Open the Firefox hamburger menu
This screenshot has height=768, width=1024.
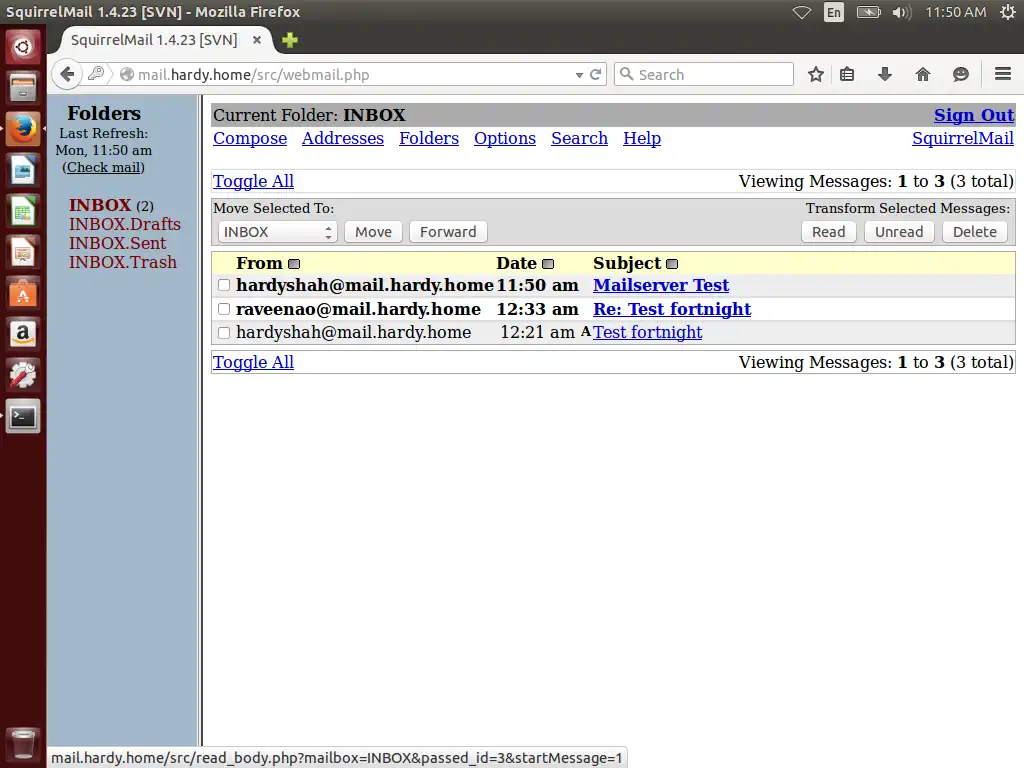(x=1001, y=74)
